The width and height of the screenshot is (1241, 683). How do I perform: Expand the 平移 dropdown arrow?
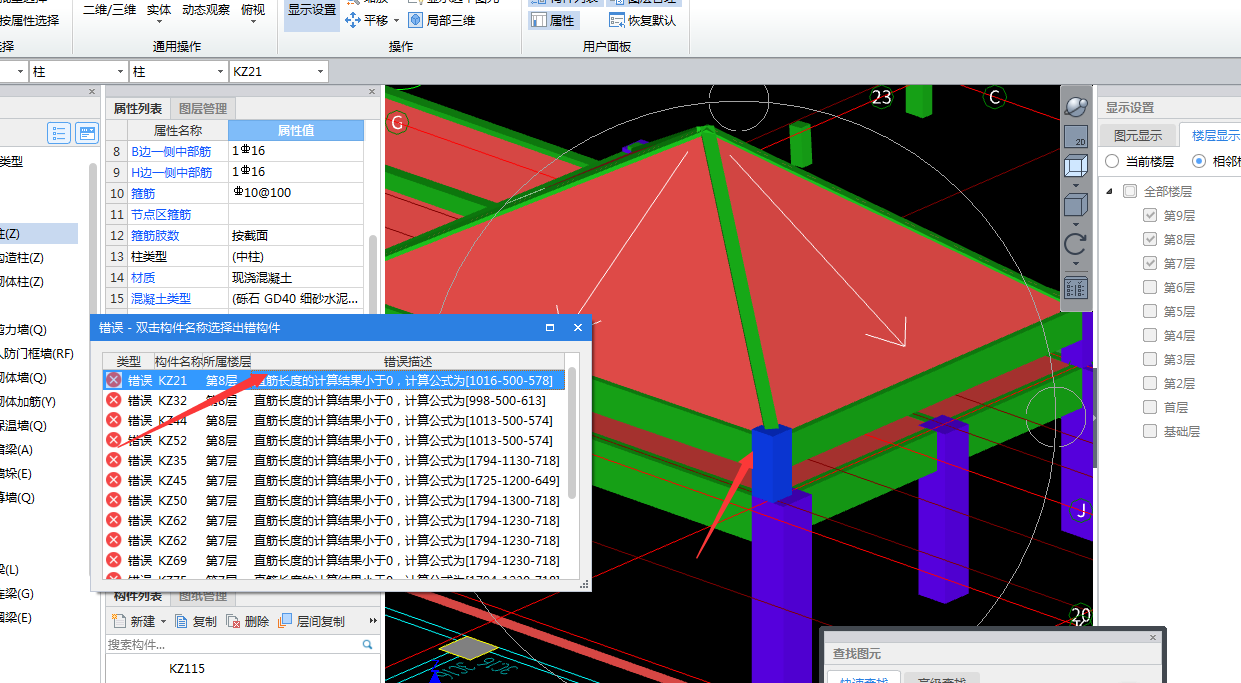pos(396,20)
